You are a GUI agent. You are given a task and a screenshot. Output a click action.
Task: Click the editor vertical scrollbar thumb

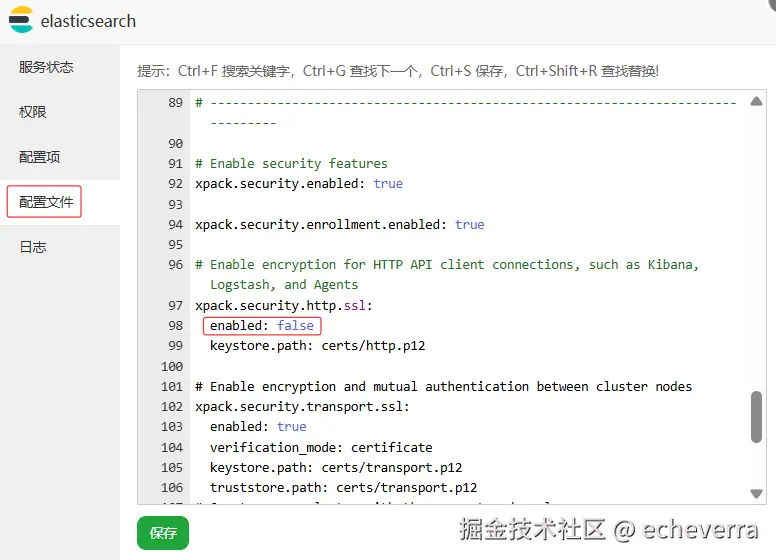[756, 417]
